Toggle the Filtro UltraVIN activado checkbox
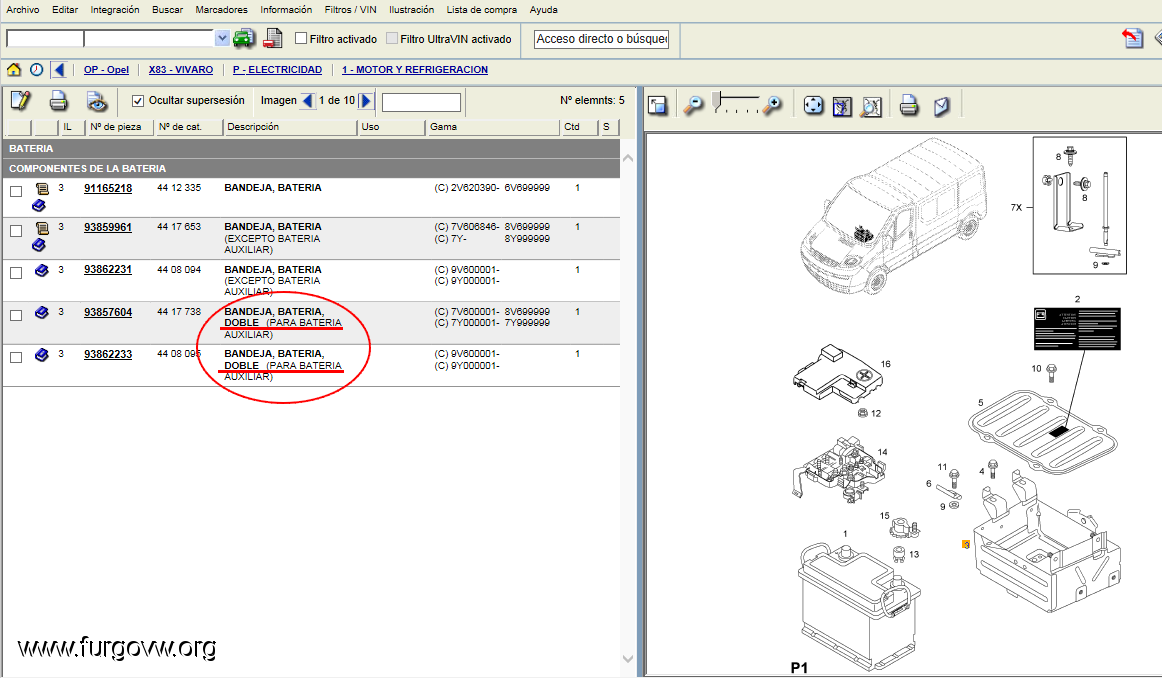The height and width of the screenshot is (678, 1162). [x=392, y=39]
